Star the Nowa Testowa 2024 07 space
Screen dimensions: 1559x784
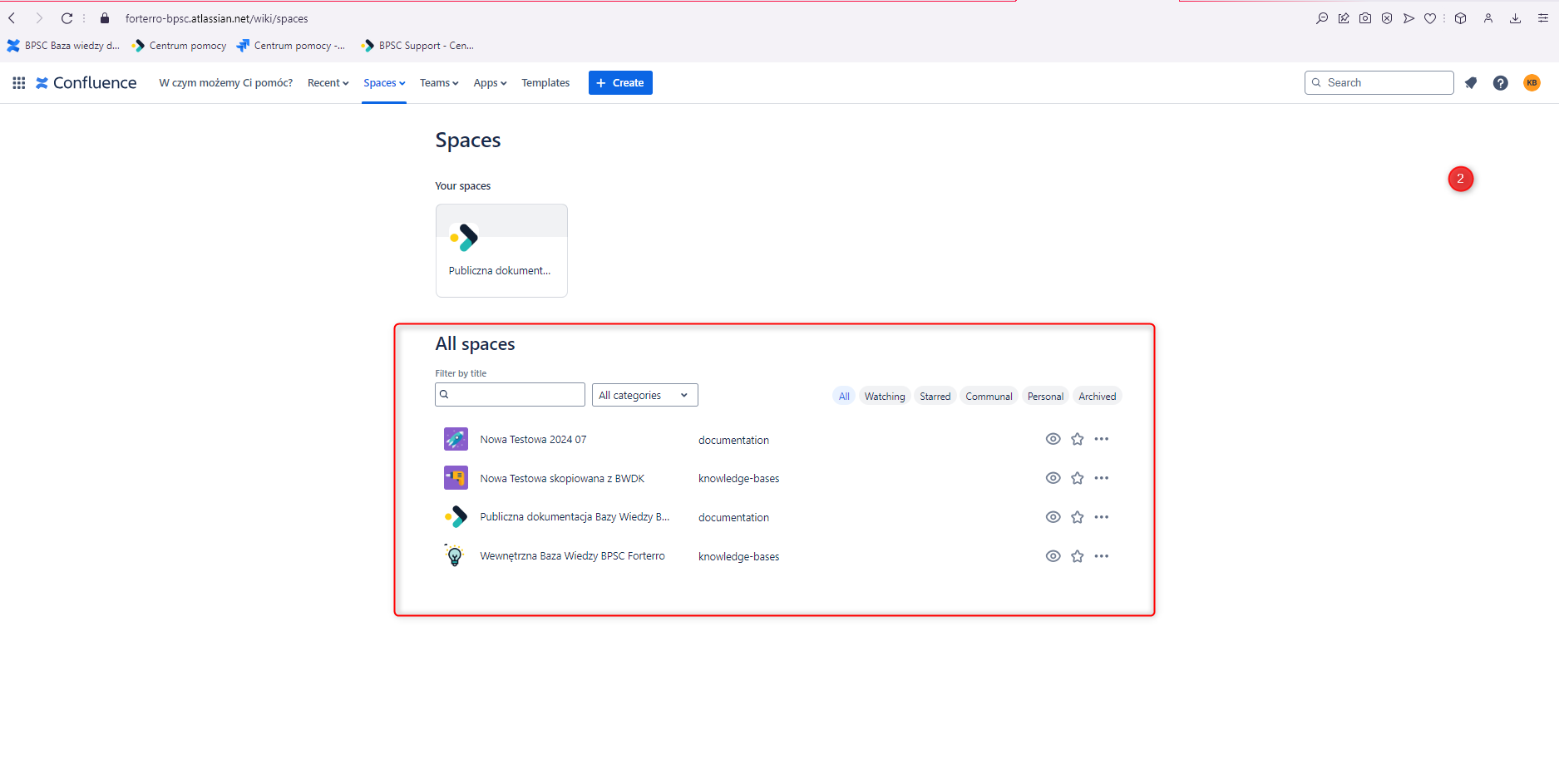[x=1078, y=439]
